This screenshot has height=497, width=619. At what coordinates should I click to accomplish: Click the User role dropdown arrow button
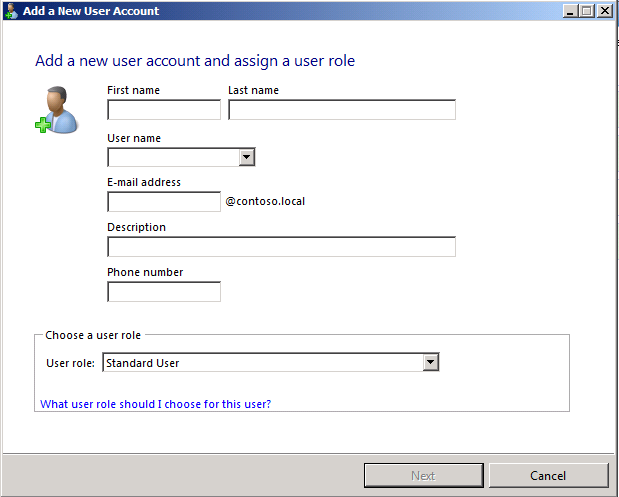point(431,363)
